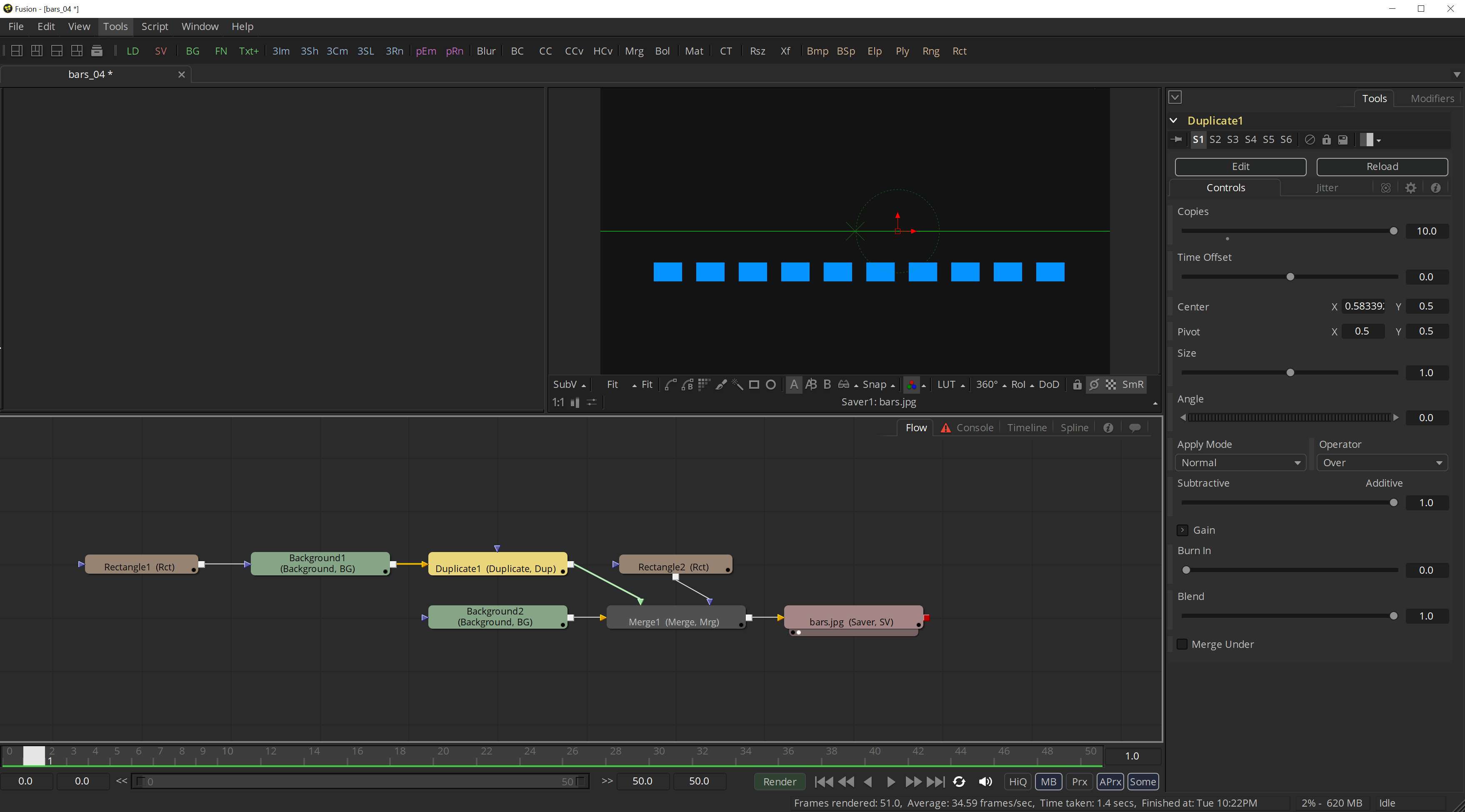Click the green Render button
Screen dimensions: 1465x812
780,781
